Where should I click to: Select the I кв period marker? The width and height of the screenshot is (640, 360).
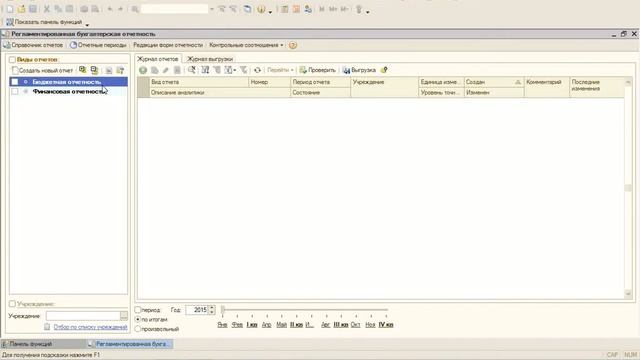(252, 325)
